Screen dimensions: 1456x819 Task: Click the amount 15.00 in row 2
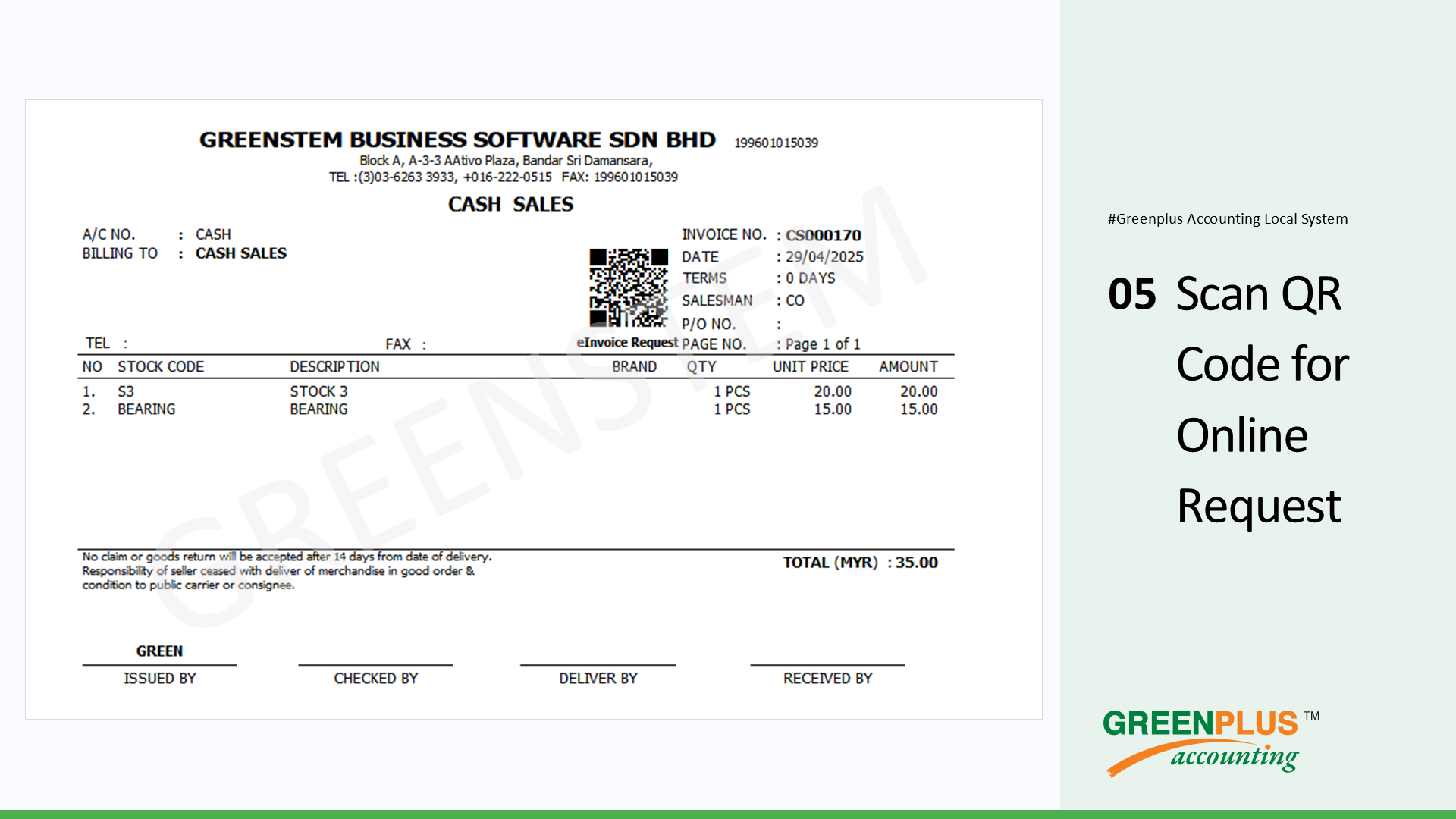pyautogui.click(x=918, y=409)
